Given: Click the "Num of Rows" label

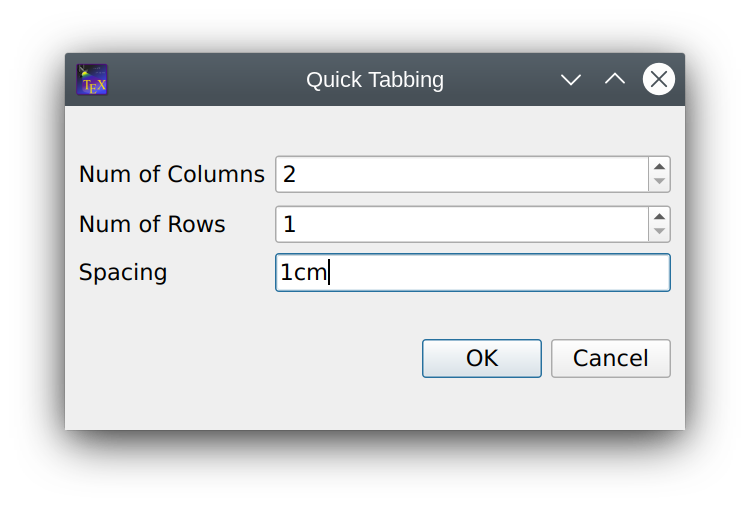Looking at the screenshot, I should pos(152,224).
